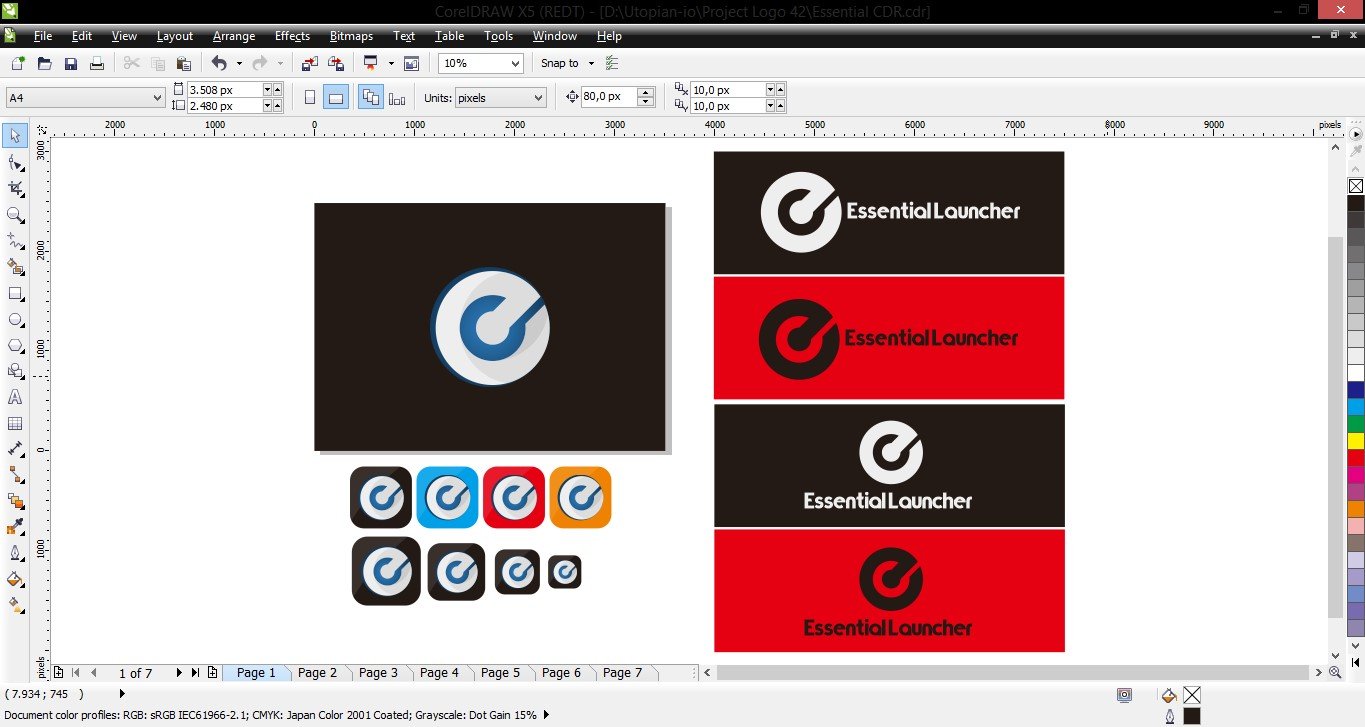Pick the yellow palette swatch
The image size is (1365, 727).
click(1356, 441)
